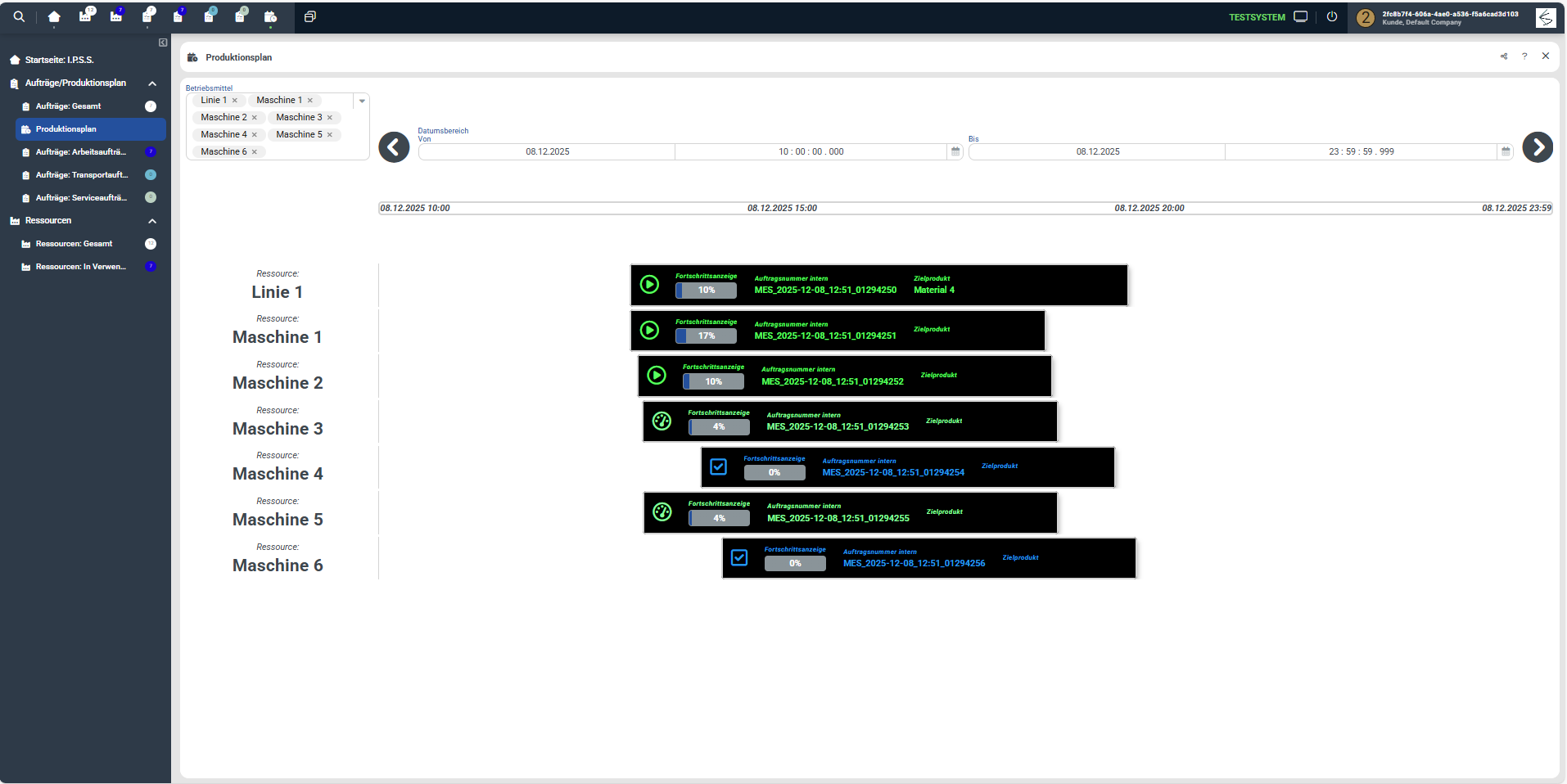Go to previous date range with left arrow

coord(394,147)
